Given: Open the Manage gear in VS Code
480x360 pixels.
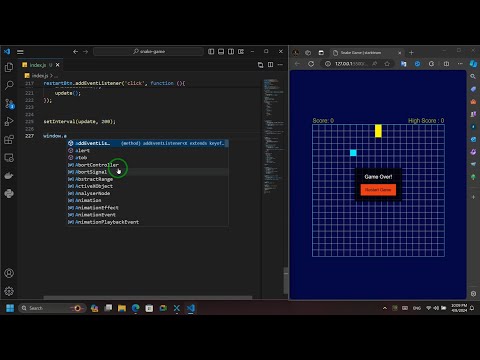Looking at the screenshot, I should point(9,291).
